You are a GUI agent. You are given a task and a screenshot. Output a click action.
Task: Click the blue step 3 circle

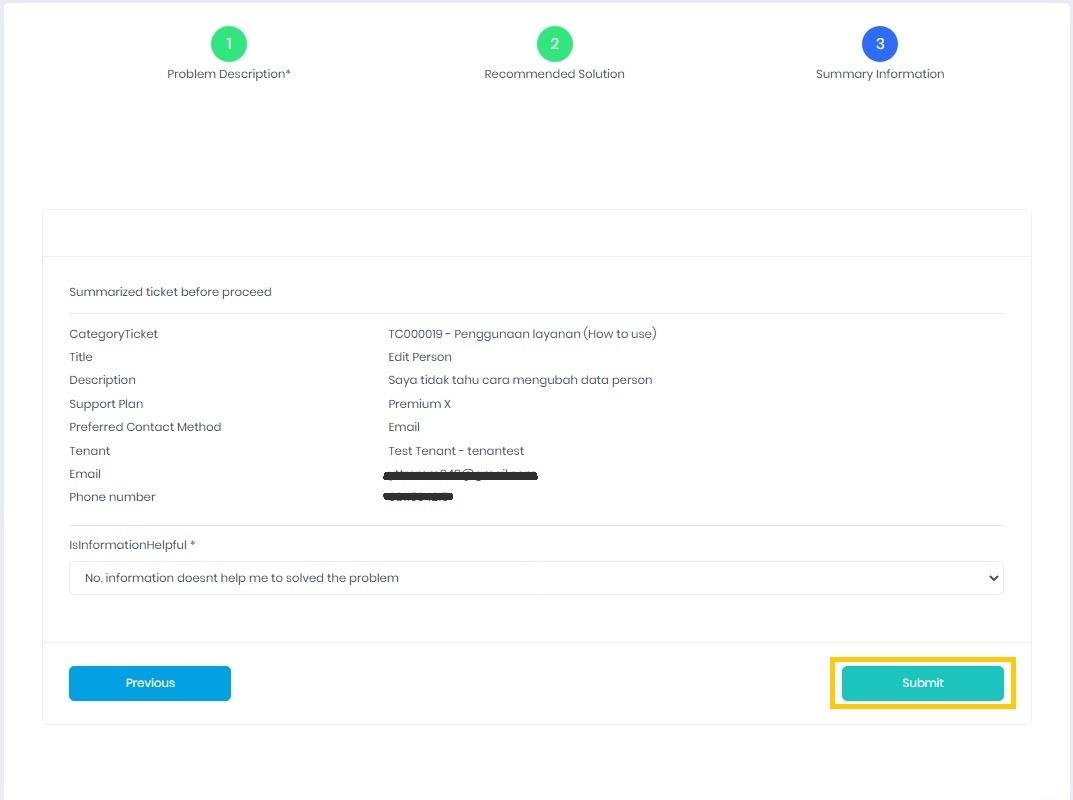[x=879, y=44]
